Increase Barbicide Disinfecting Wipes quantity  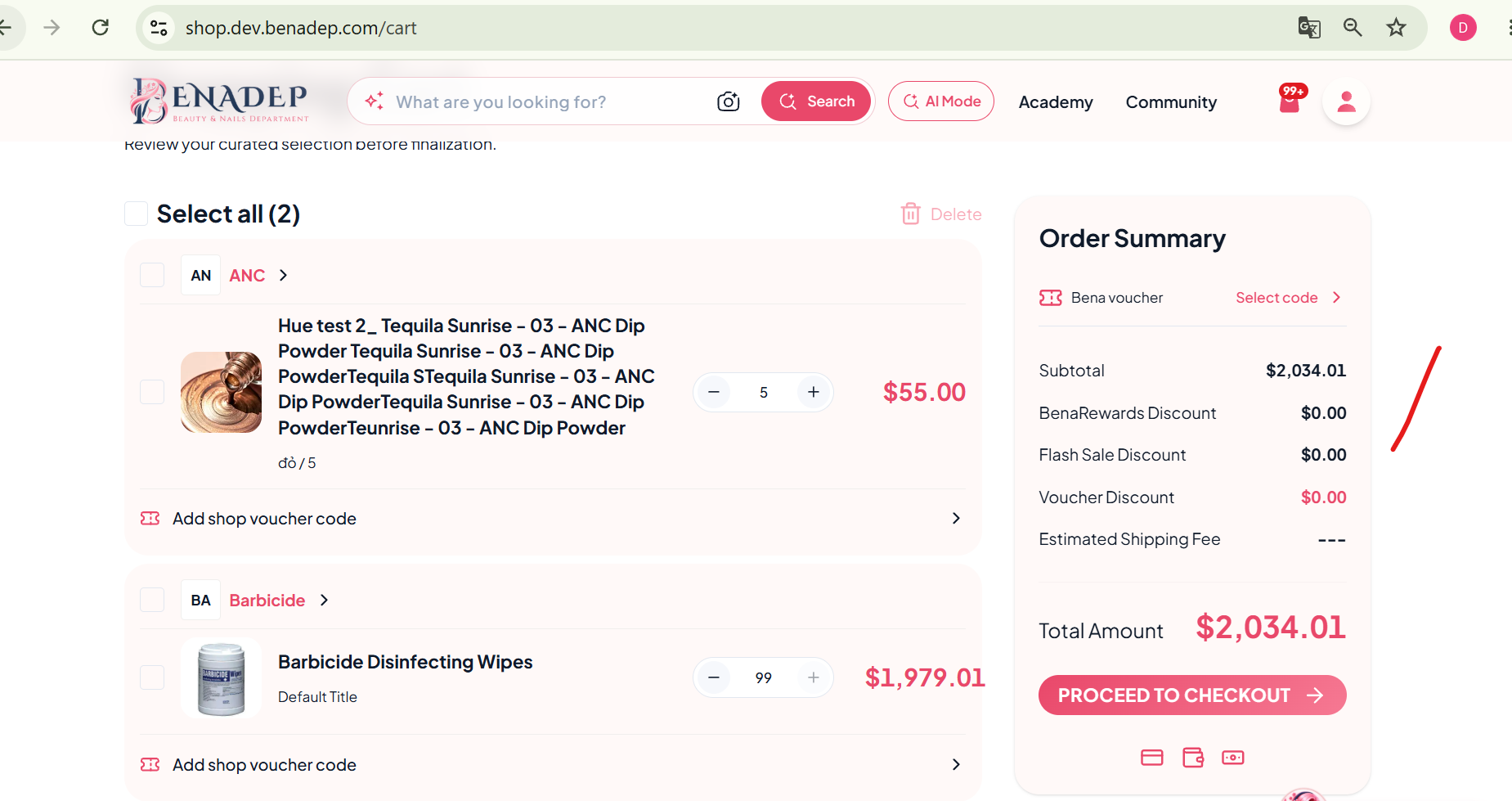814,677
